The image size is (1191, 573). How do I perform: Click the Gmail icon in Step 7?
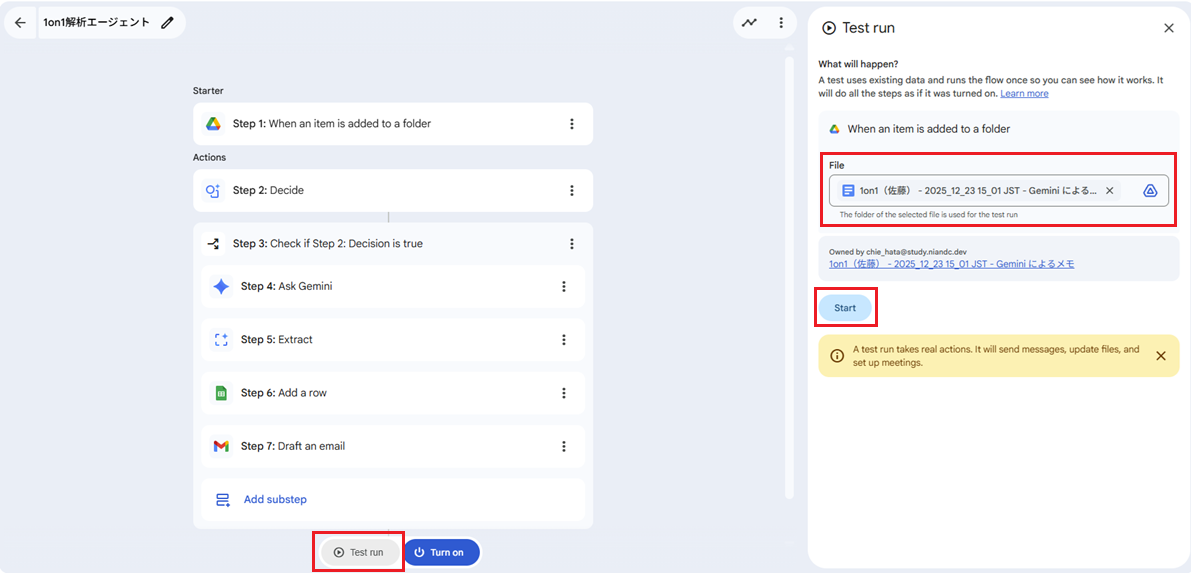(x=221, y=446)
